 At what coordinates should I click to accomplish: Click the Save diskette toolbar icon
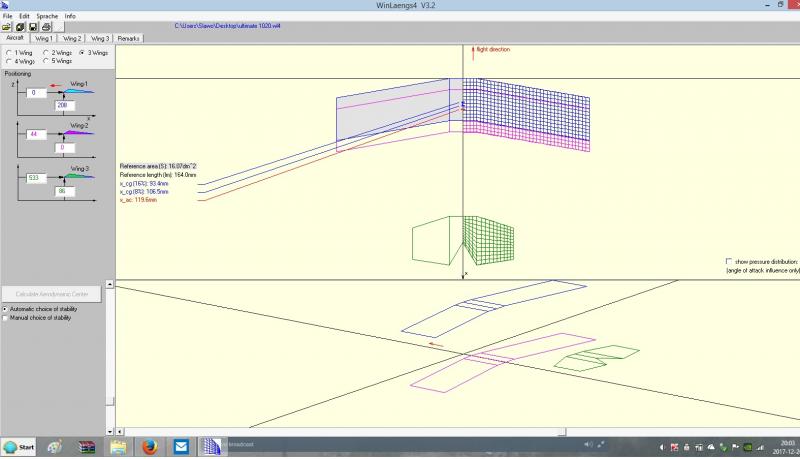(x=32, y=27)
